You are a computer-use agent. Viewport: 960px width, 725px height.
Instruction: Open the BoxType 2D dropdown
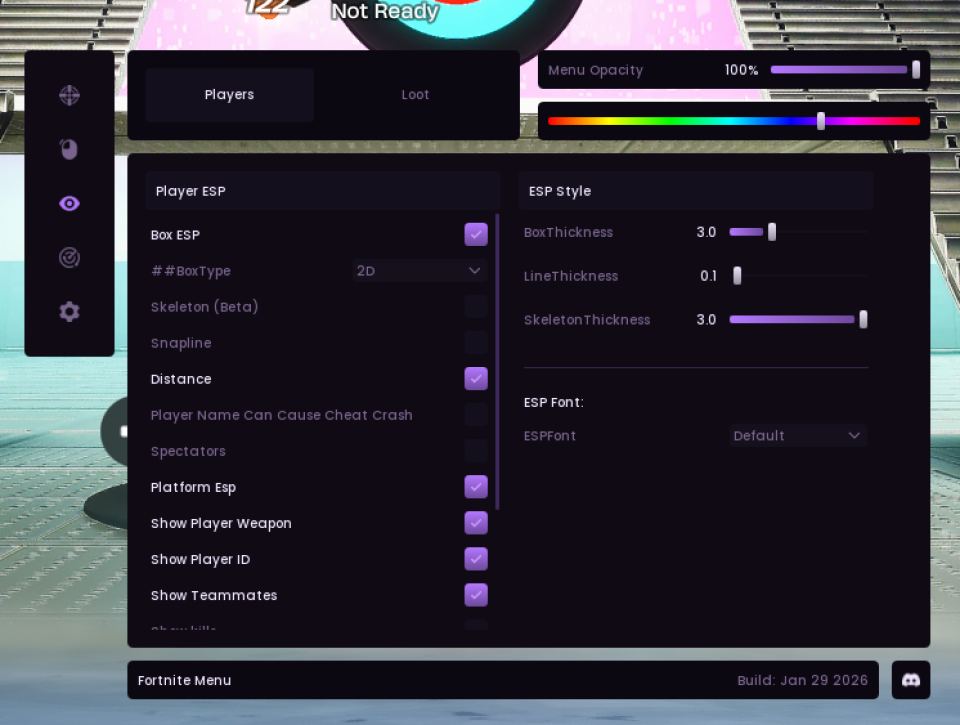point(419,271)
